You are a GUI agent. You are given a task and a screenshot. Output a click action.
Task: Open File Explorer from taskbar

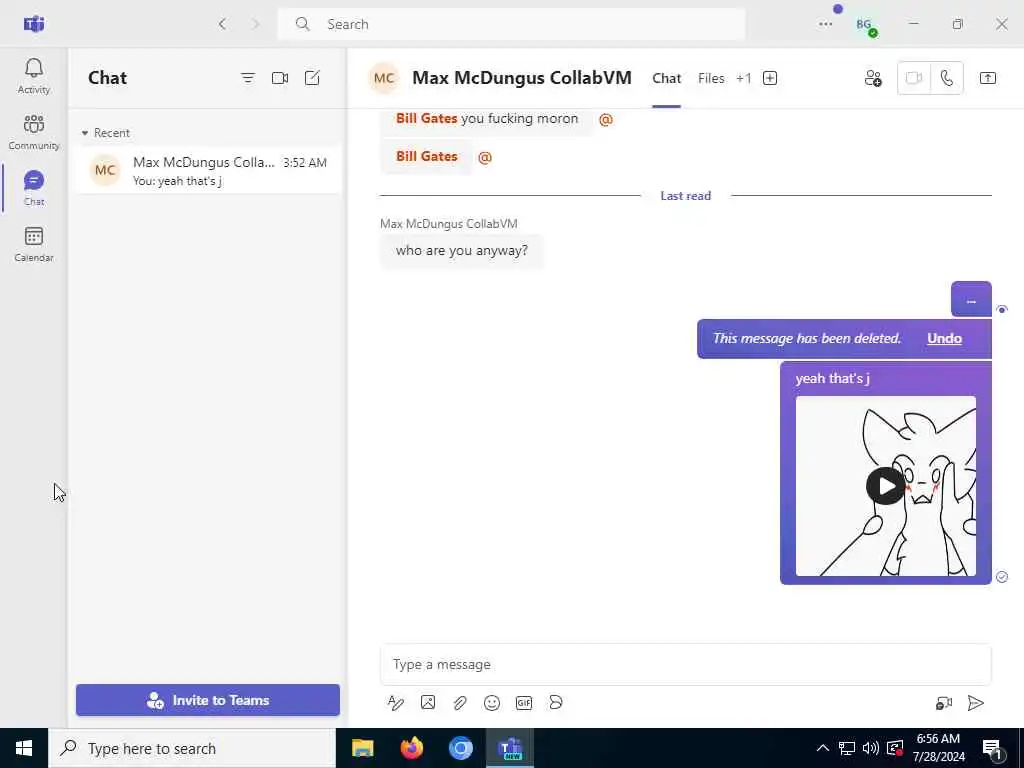[362, 748]
